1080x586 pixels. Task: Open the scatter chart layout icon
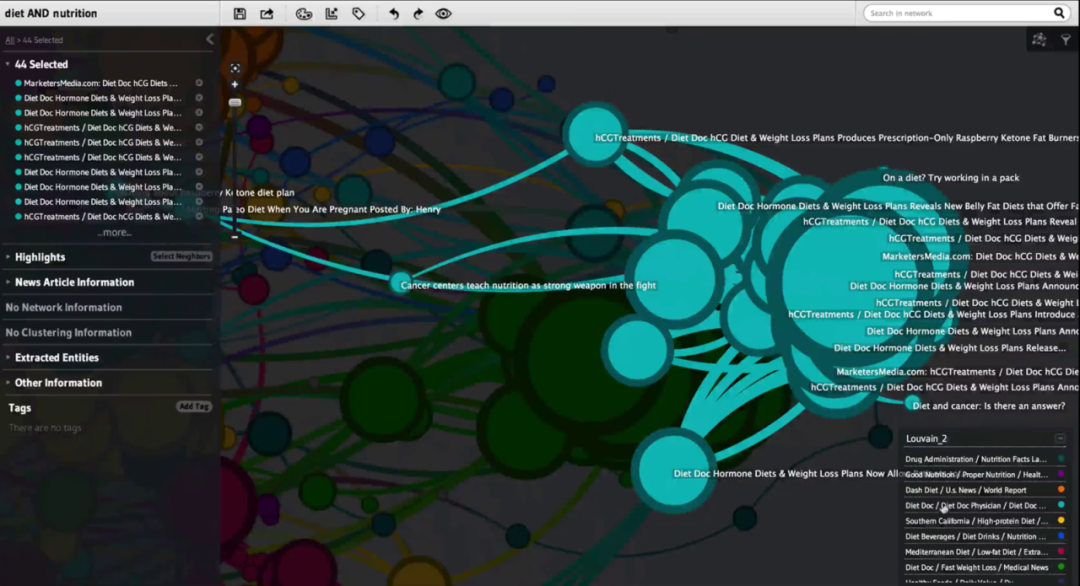coord(332,14)
